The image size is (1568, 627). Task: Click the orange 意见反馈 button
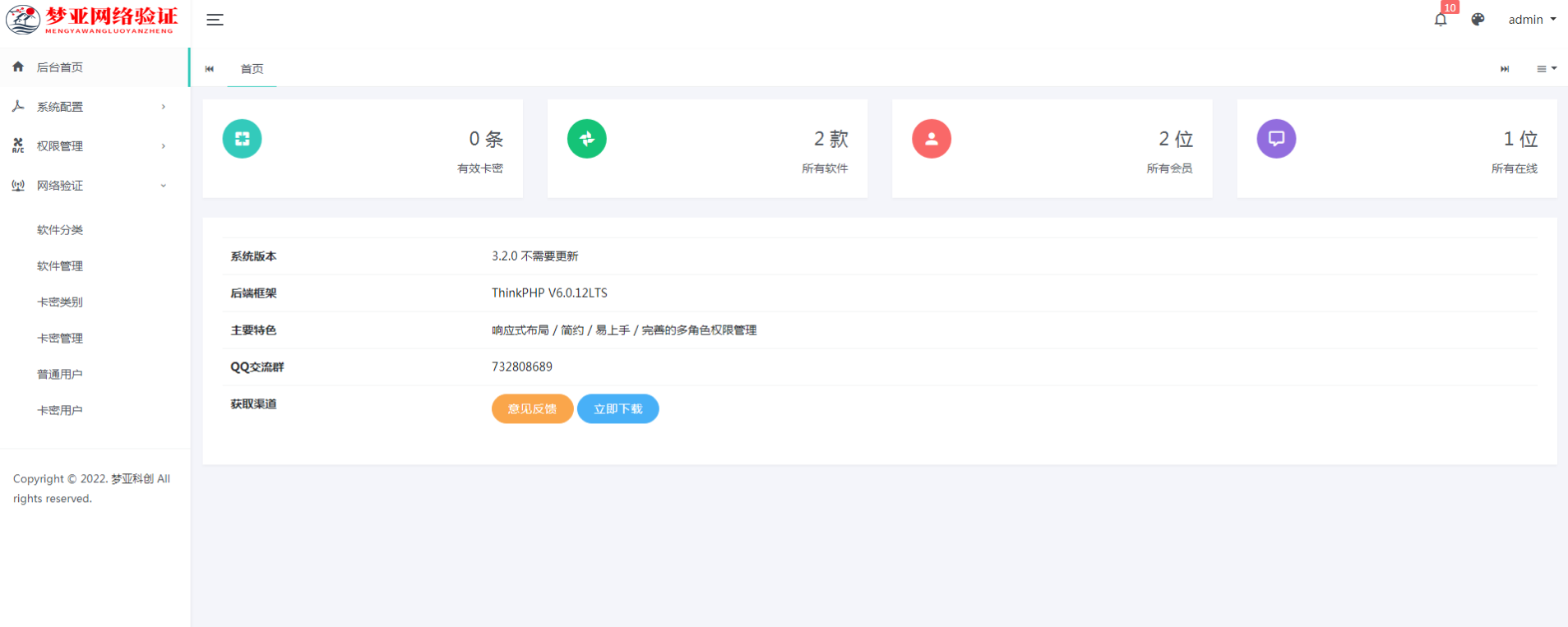532,409
